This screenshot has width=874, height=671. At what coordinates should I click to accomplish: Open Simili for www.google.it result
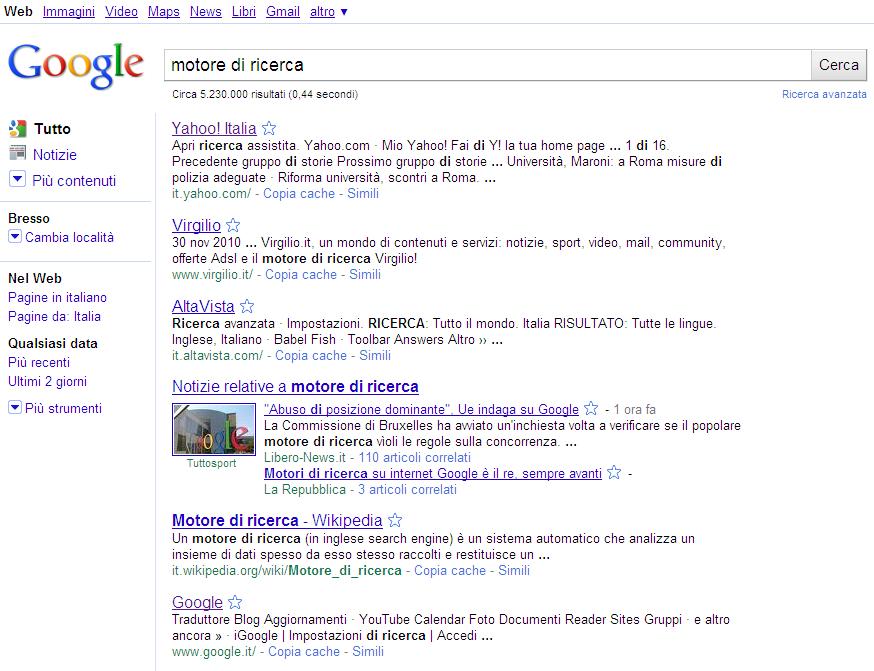(x=368, y=651)
